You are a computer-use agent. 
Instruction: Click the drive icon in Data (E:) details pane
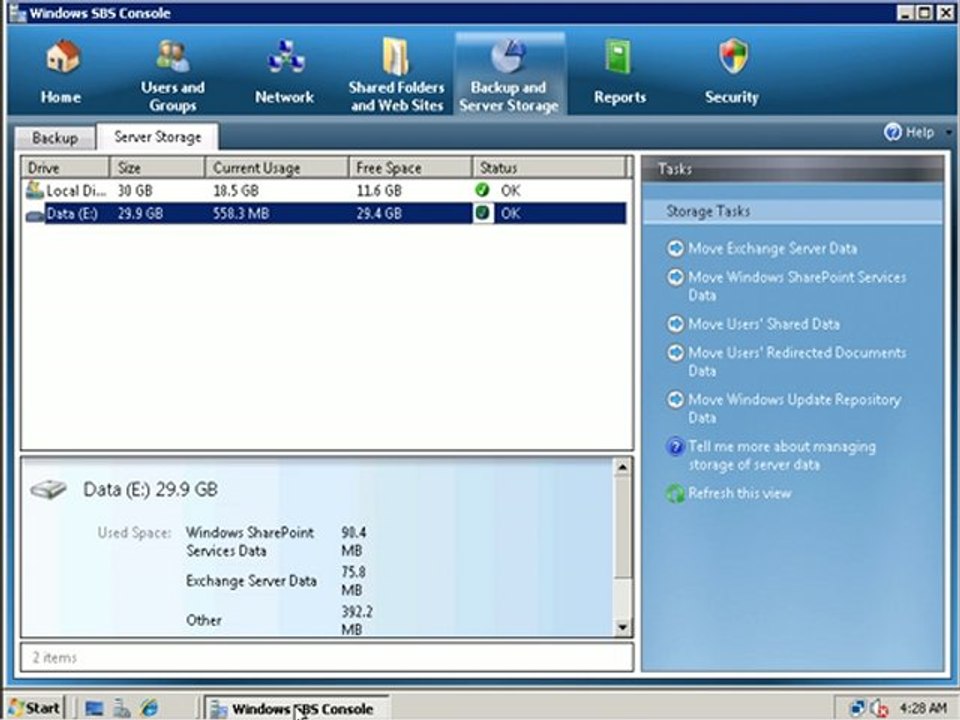click(48, 490)
